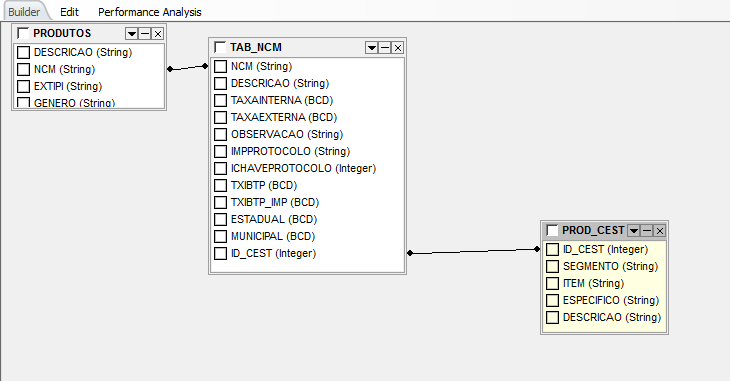The image size is (730, 381).
Task: Select the PRODUTOS table title
Action: click(x=62, y=34)
